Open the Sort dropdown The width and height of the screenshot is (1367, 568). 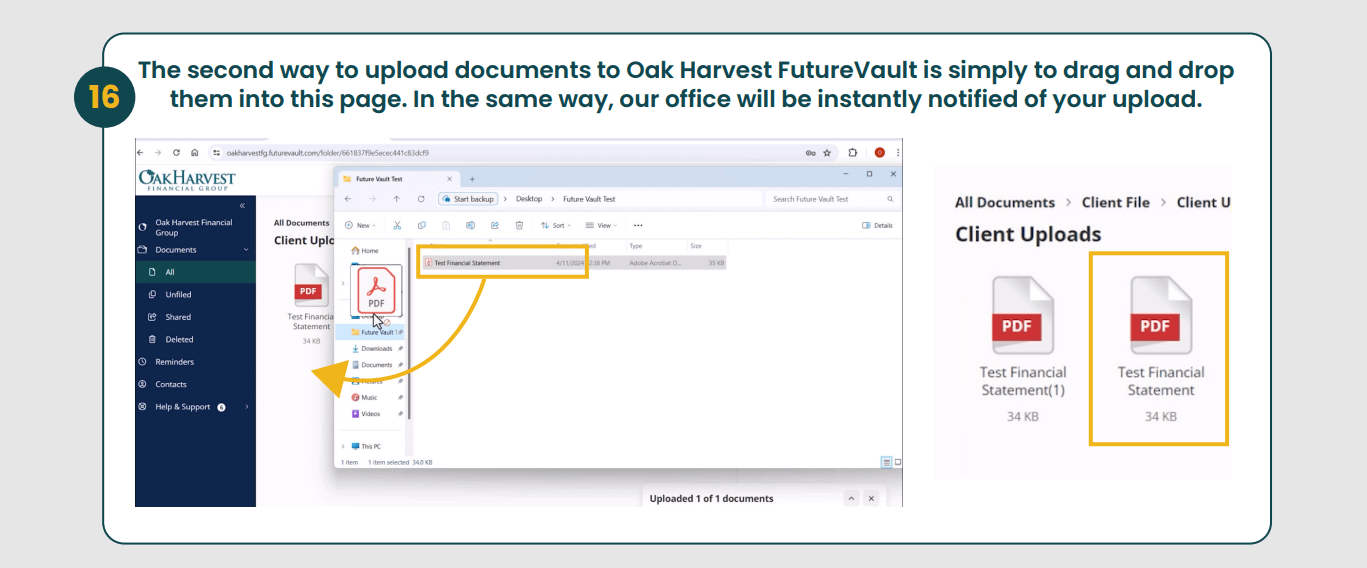coord(556,226)
